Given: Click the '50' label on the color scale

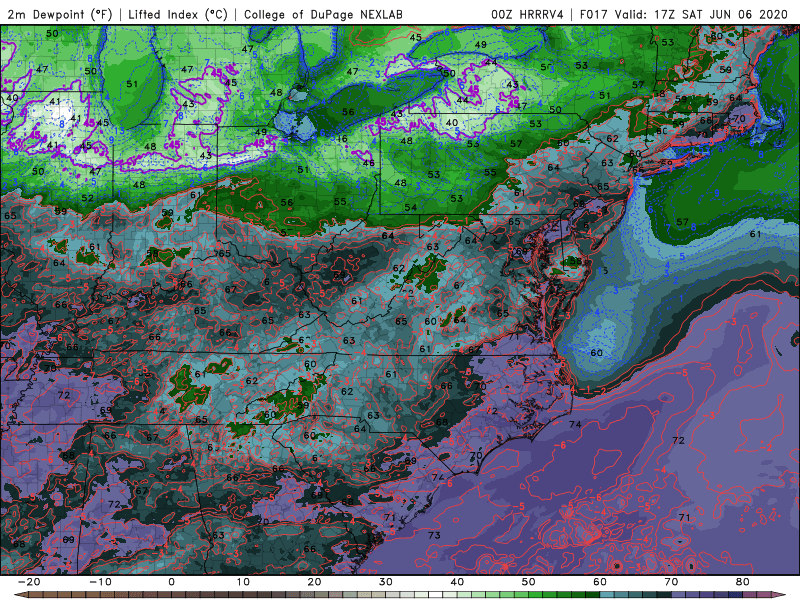Looking at the screenshot, I should 529,582.
